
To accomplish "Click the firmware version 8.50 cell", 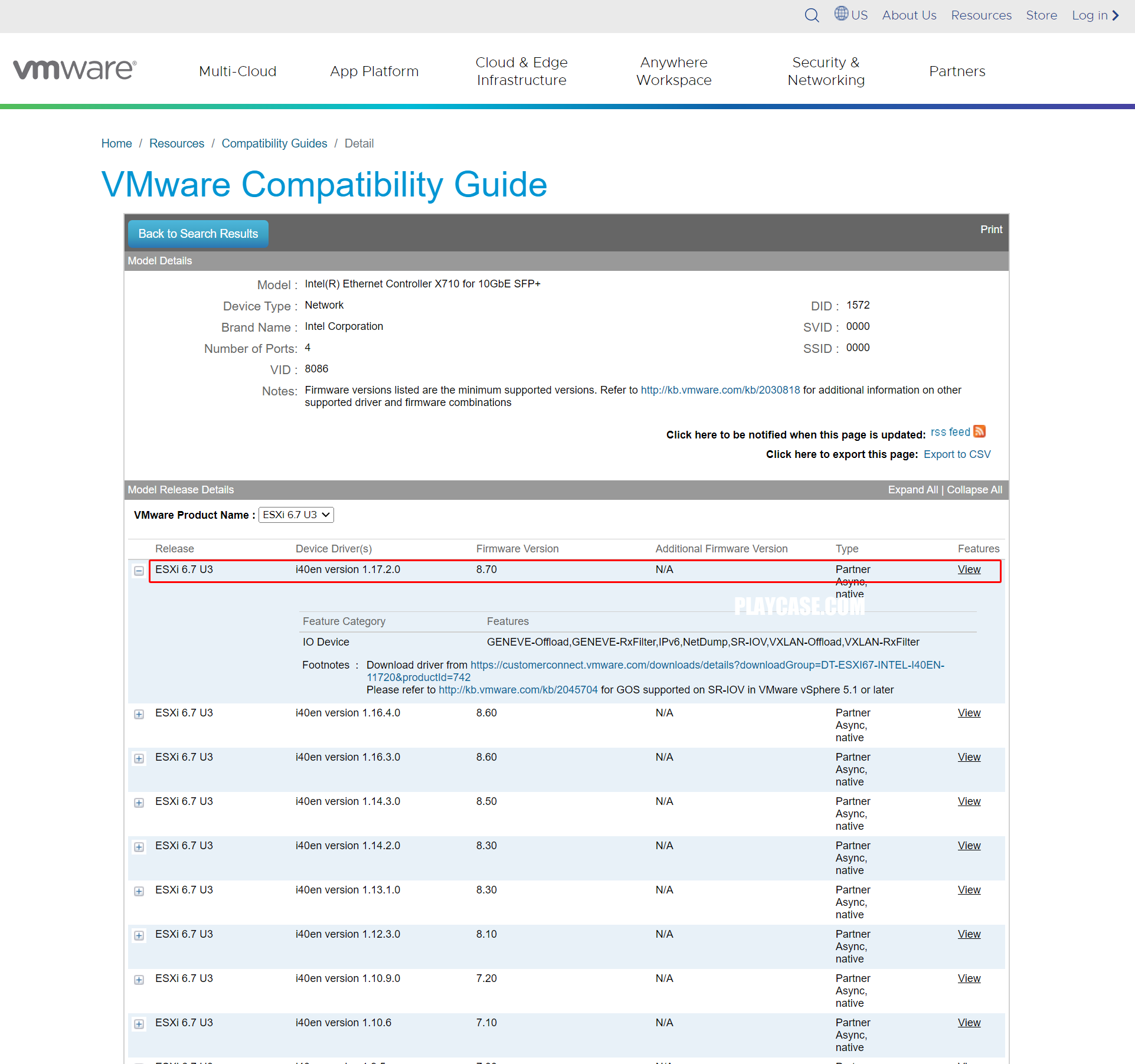I will pos(486,801).
